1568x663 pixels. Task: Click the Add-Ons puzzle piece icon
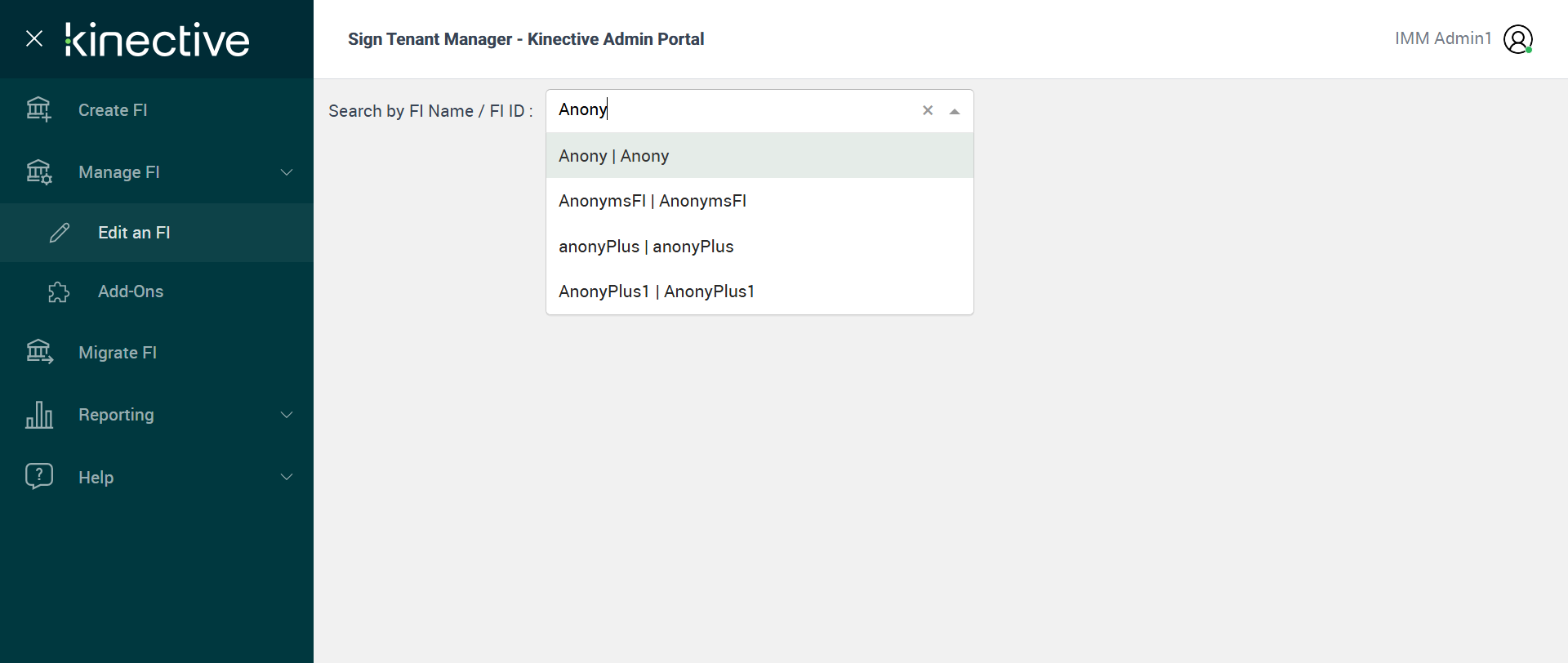coord(59,292)
